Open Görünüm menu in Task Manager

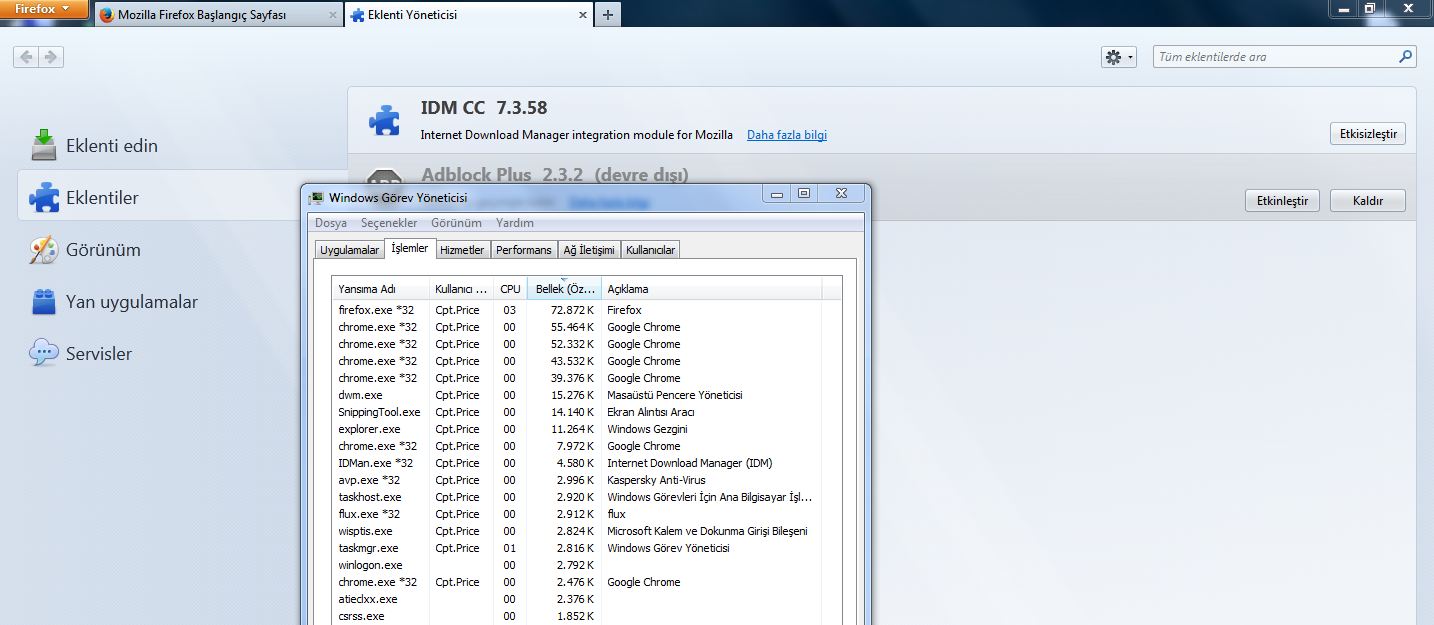coord(456,223)
